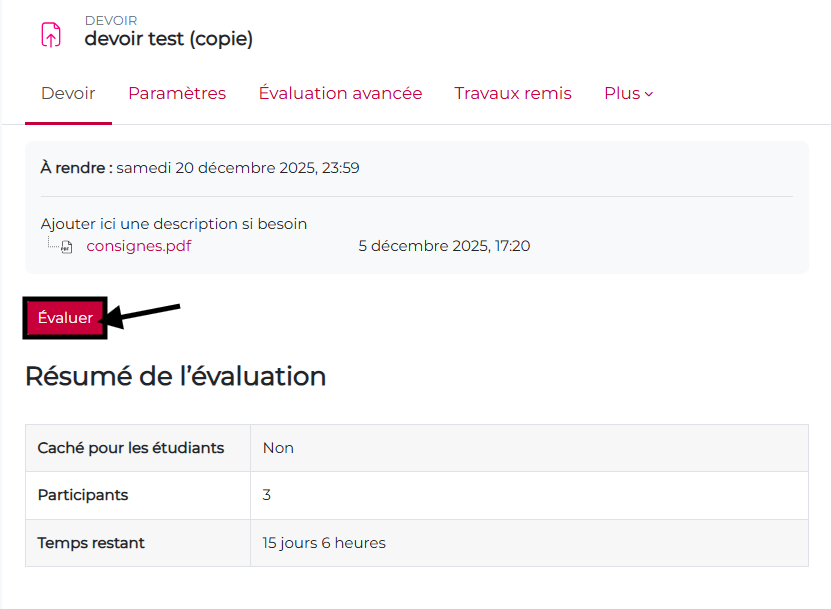
Task: Go to the Évaluation avancée tab
Action: tap(340, 93)
